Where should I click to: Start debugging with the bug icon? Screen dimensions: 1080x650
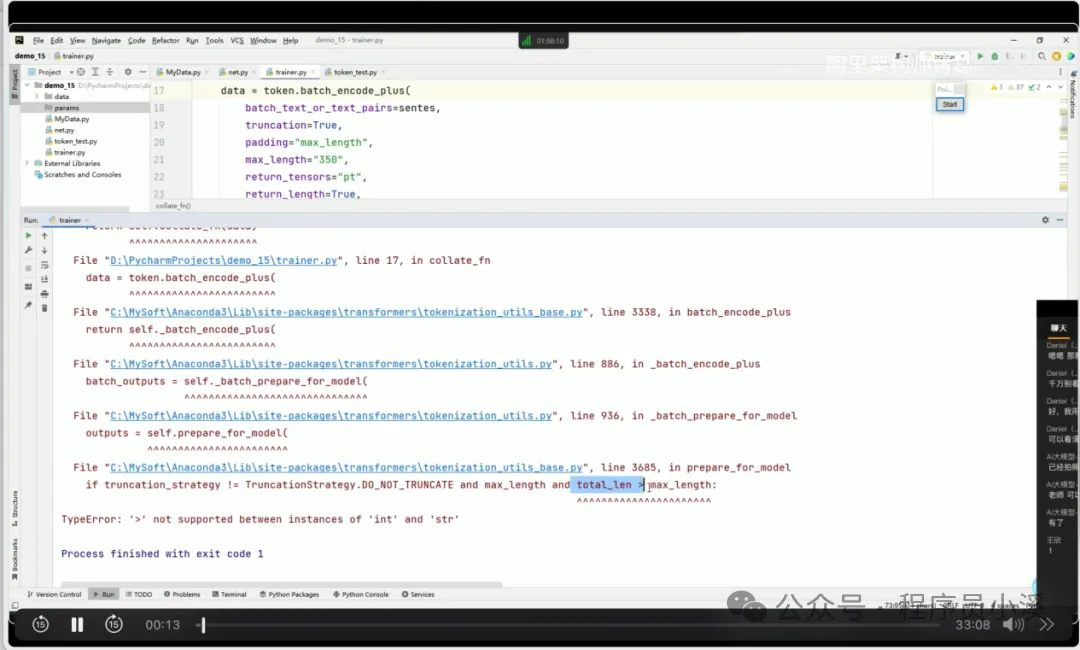[995, 56]
